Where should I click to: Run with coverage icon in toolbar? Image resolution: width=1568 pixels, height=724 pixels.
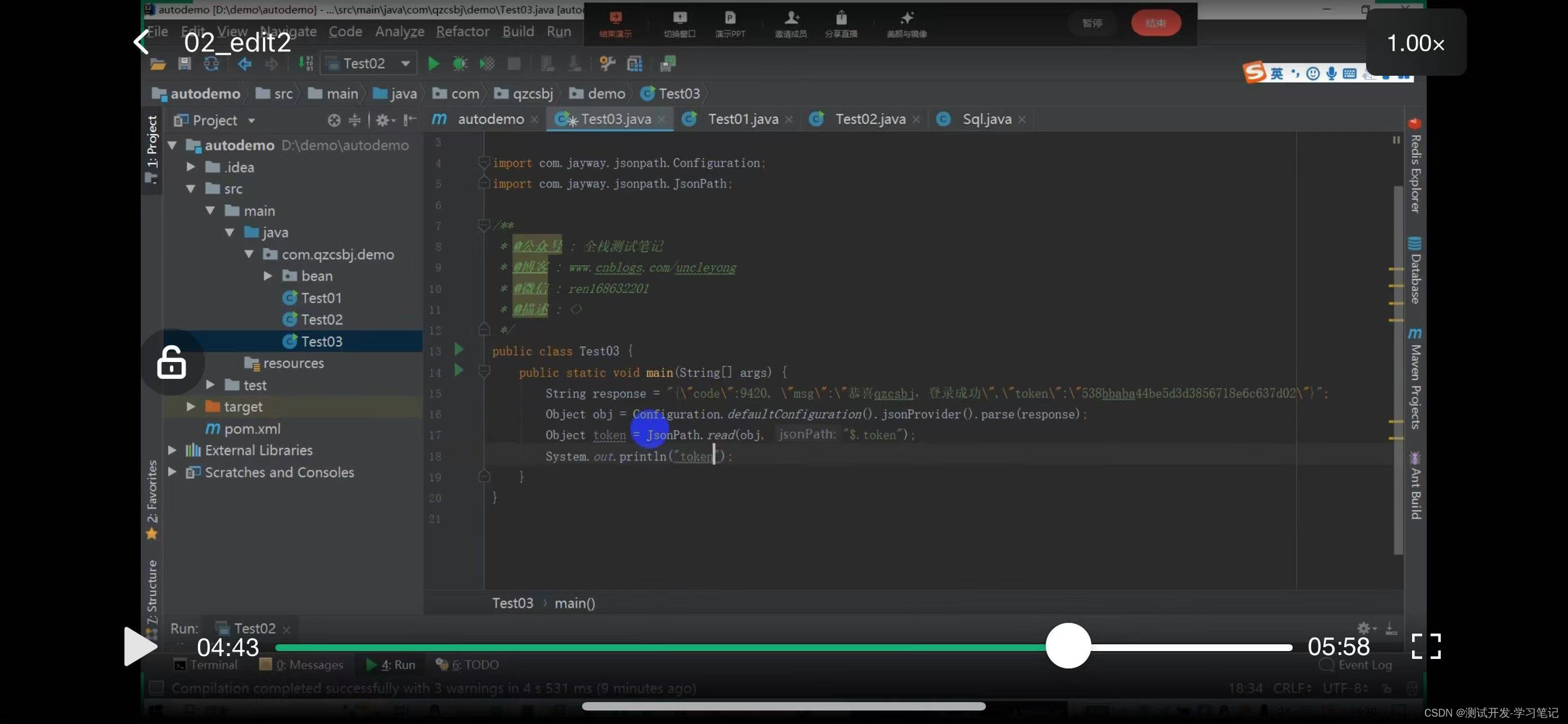[x=486, y=63]
